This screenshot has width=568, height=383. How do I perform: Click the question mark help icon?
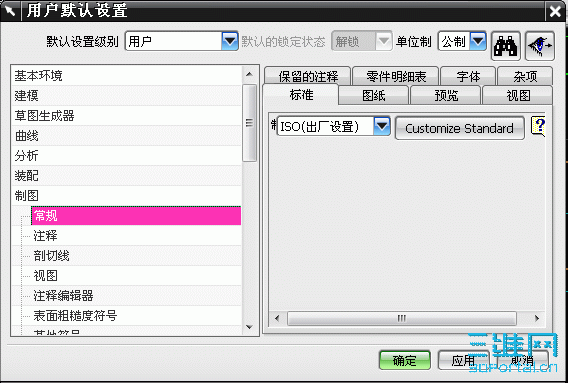(x=538, y=126)
